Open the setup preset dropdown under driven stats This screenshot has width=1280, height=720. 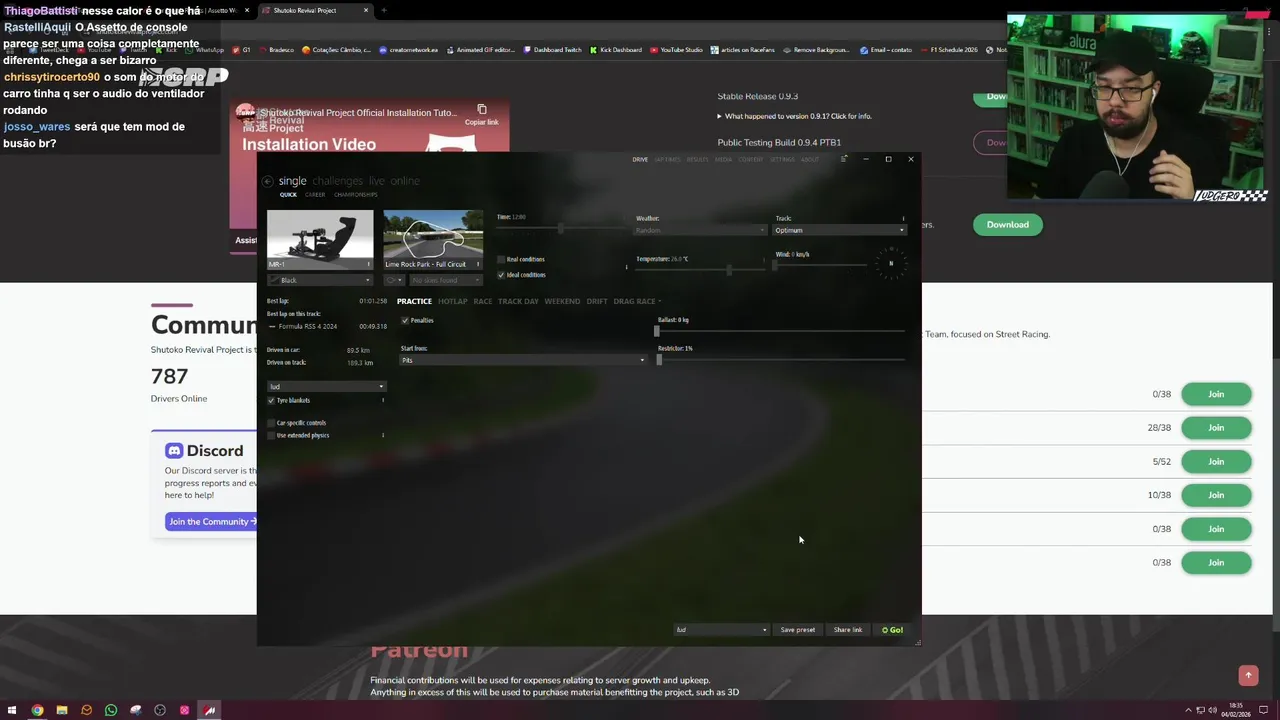[x=326, y=386]
